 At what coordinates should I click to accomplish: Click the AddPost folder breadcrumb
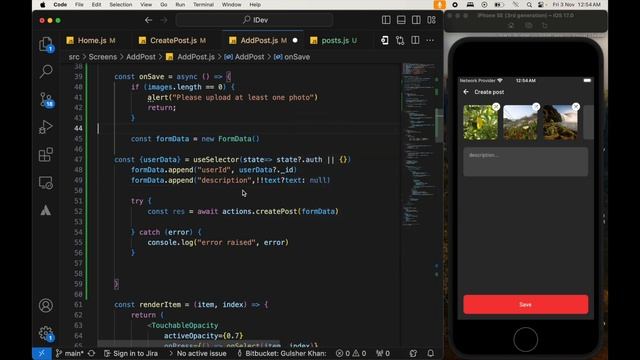[x=141, y=57]
